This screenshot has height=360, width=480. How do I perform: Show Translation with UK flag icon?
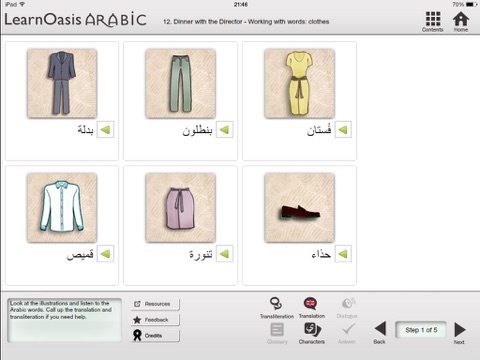point(311,304)
